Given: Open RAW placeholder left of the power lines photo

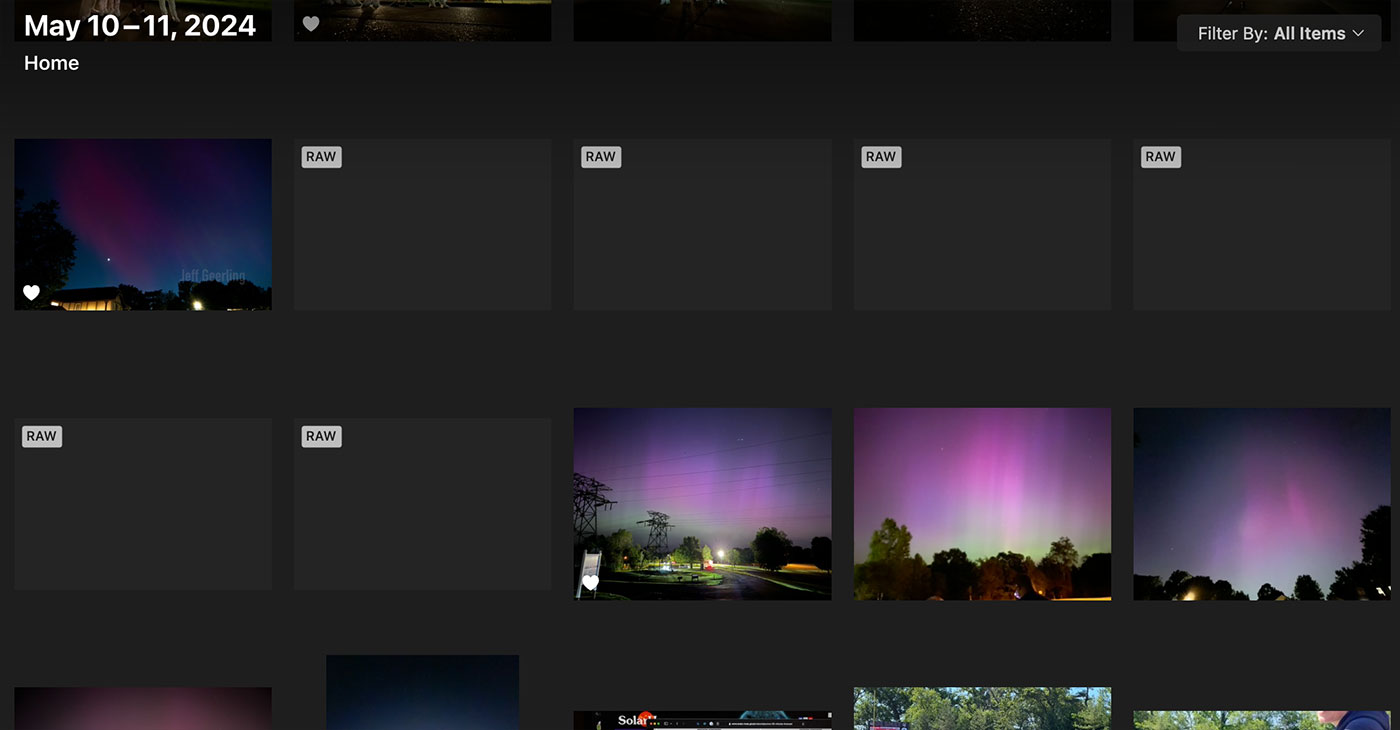Looking at the screenshot, I should coord(422,504).
